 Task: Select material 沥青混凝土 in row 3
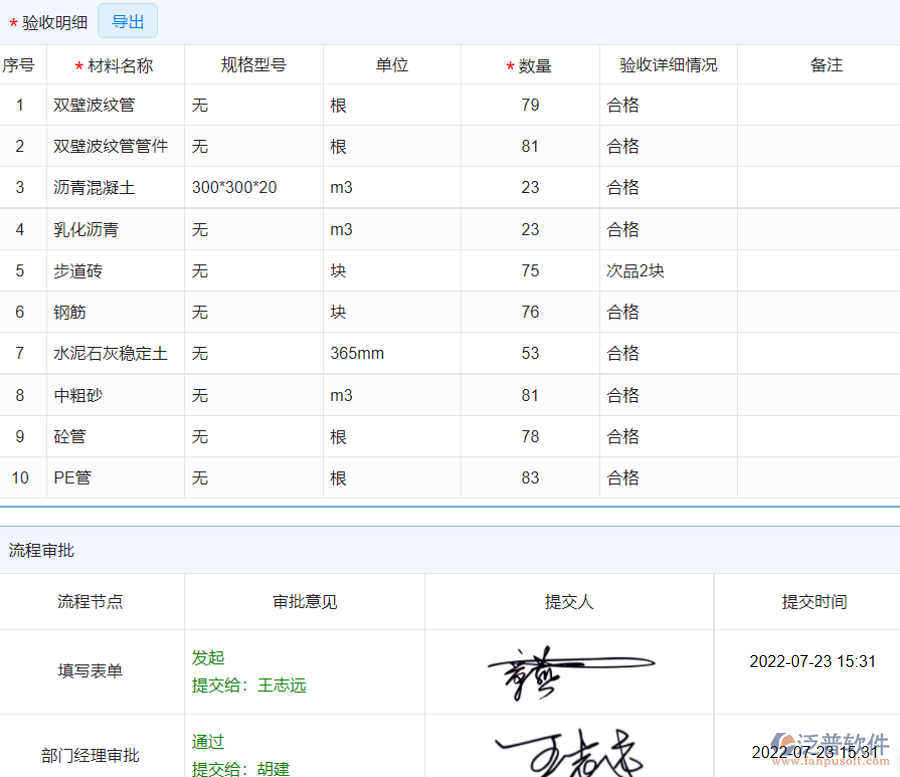point(89,187)
